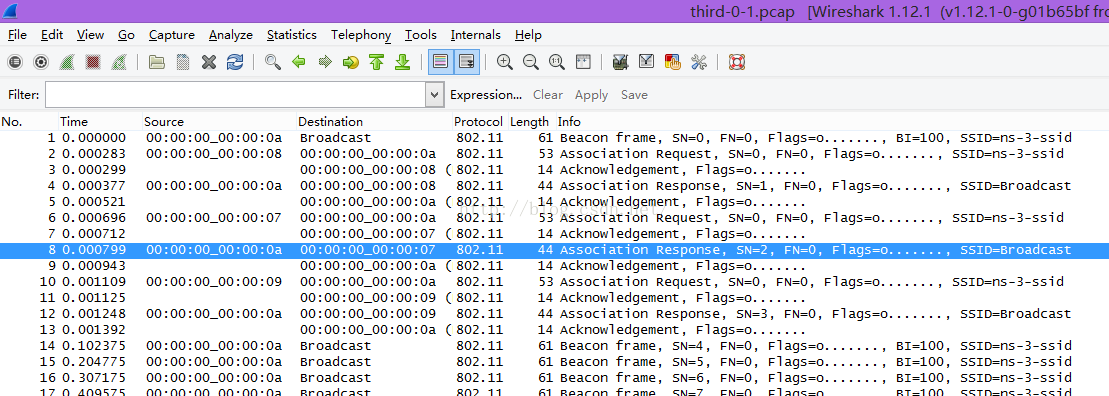The height and width of the screenshot is (396, 1109).
Task: Go forward in packet history
Action: click(325, 62)
